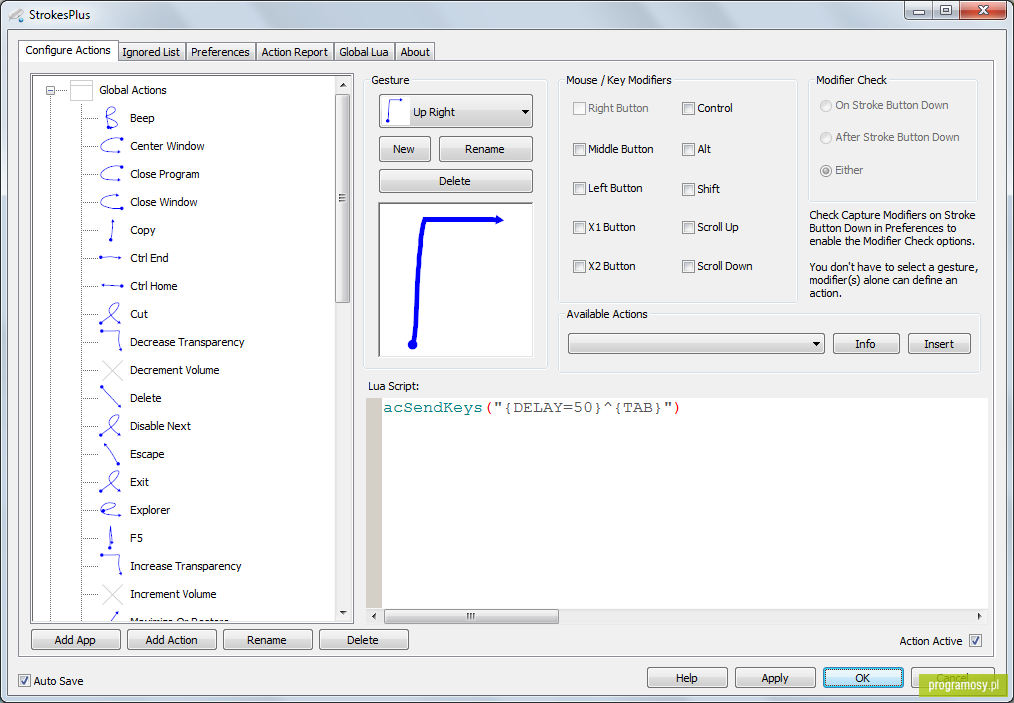Check the Scroll Up checkbox

point(688,227)
